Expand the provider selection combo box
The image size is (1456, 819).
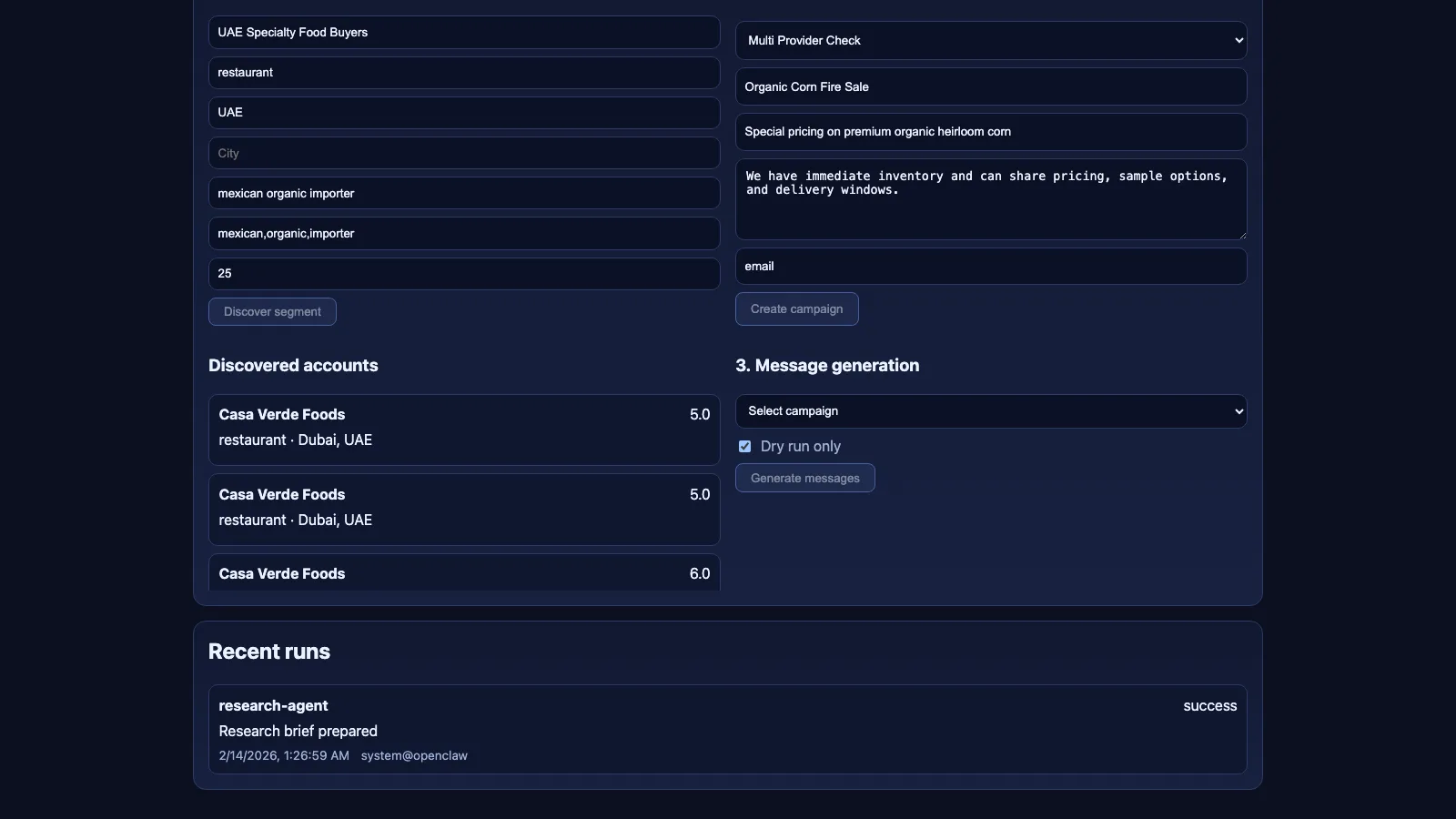991,40
